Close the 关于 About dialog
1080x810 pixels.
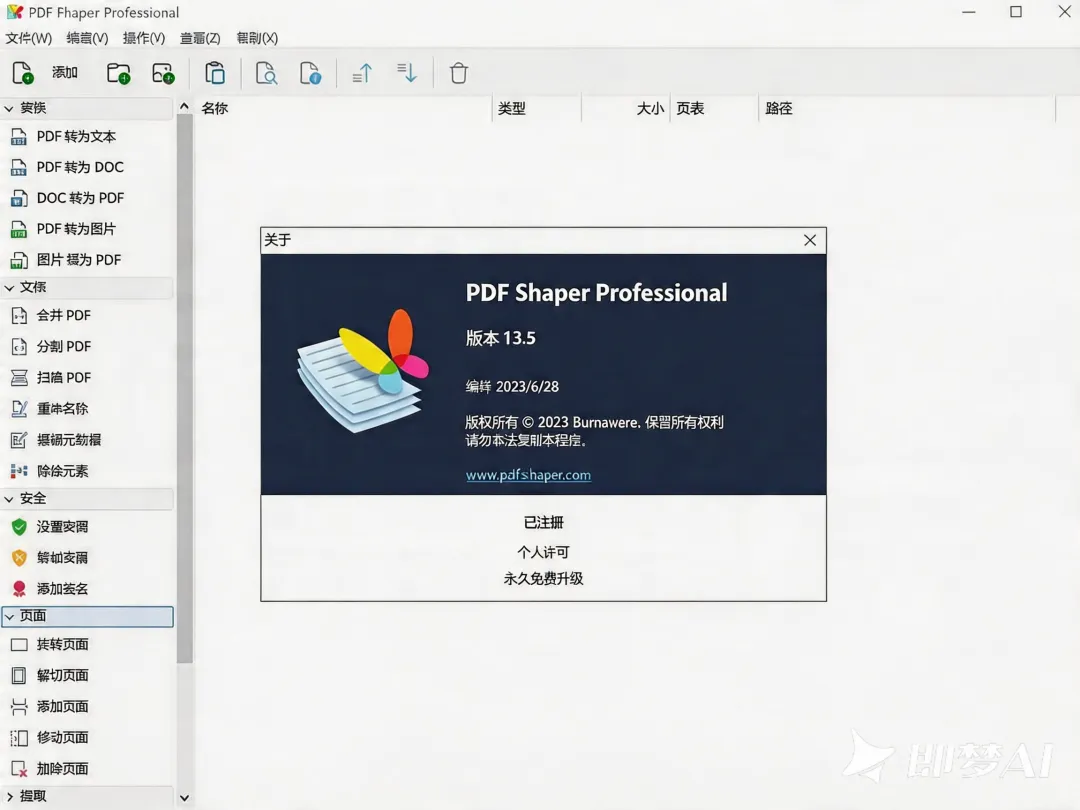click(x=810, y=240)
